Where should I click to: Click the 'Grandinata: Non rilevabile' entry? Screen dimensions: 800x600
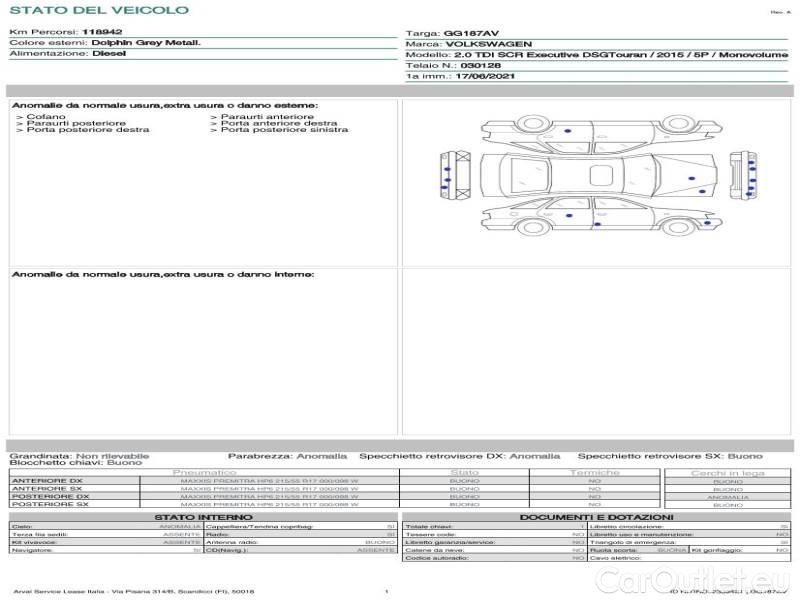coord(79,456)
